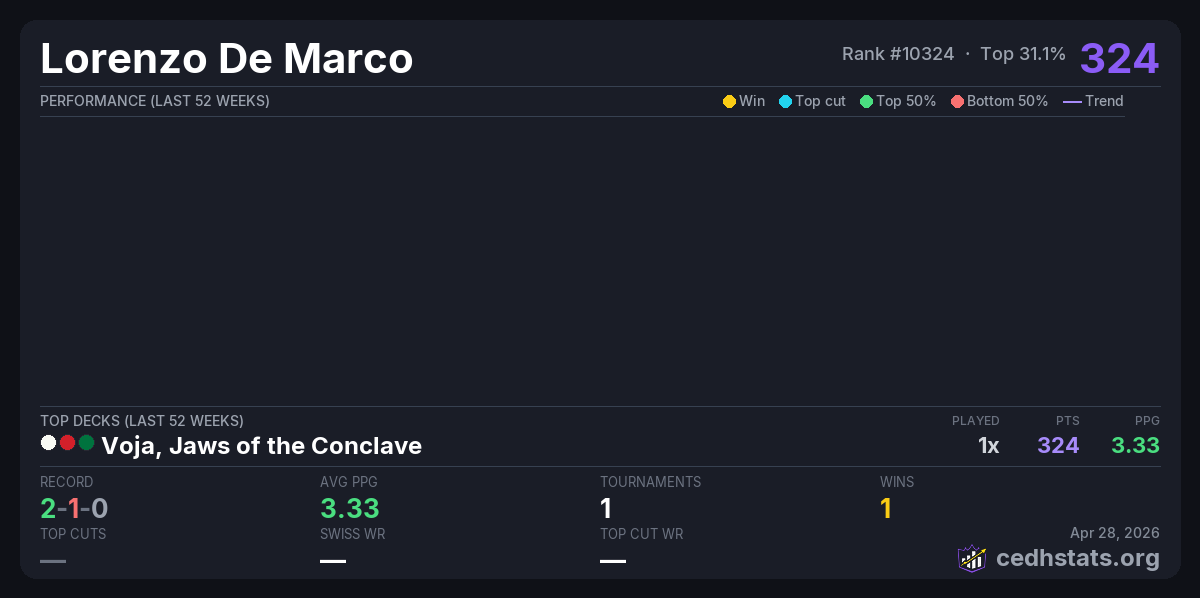Toggle the yellow Win legend marker
Image resolution: width=1200 pixels, height=598 pixels.
click(729, 101)
